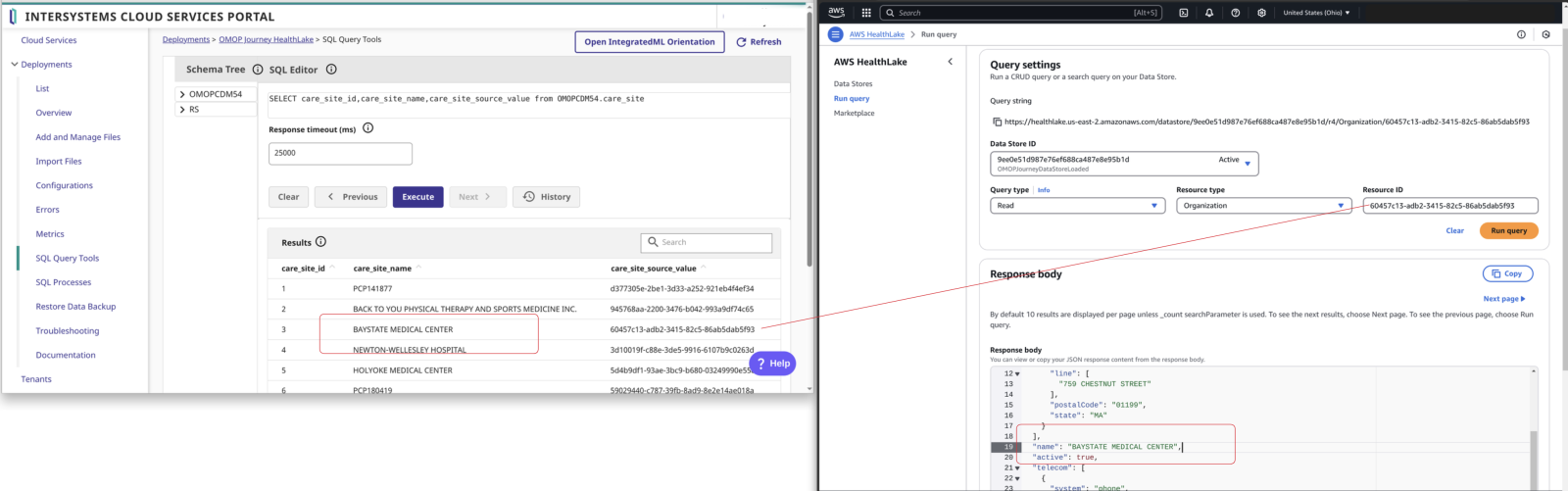Show info for SQL Editor

coord(331,70)
